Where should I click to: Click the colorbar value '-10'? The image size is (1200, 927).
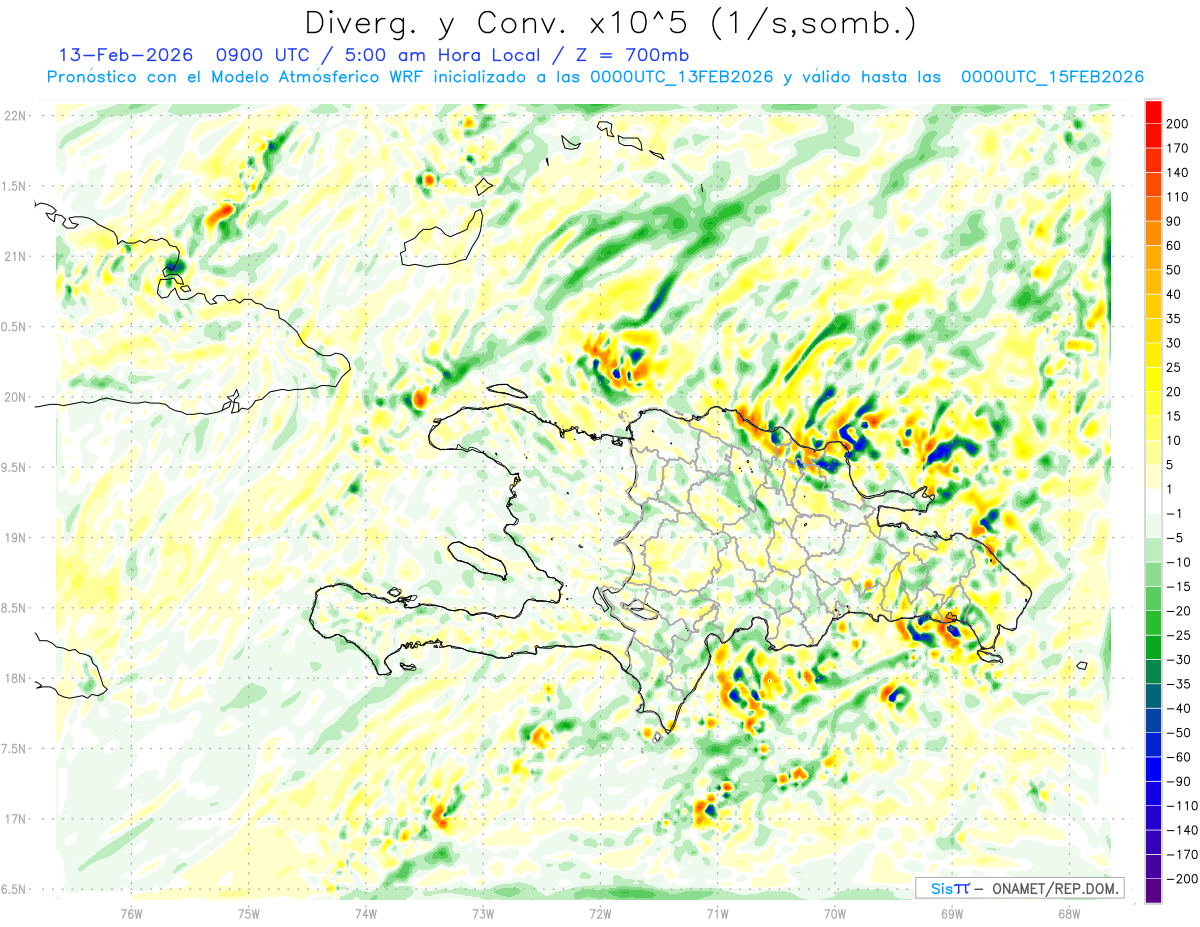[x=1181, y=562]
